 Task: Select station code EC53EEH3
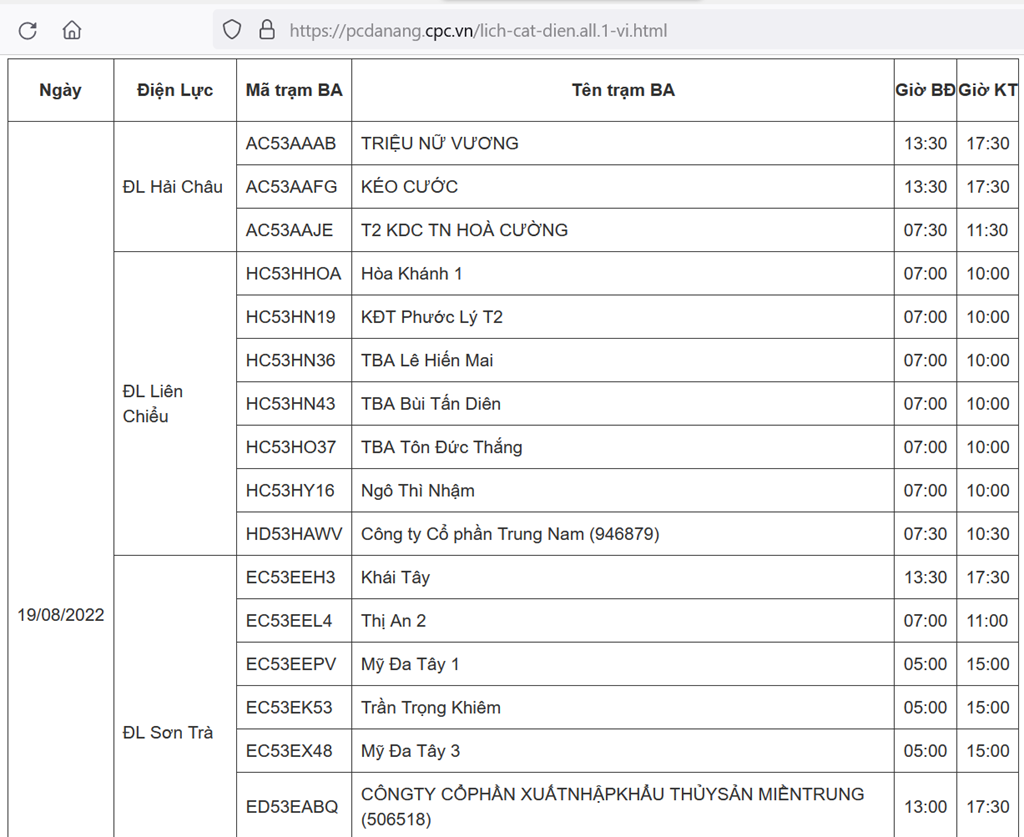[291, 577]
